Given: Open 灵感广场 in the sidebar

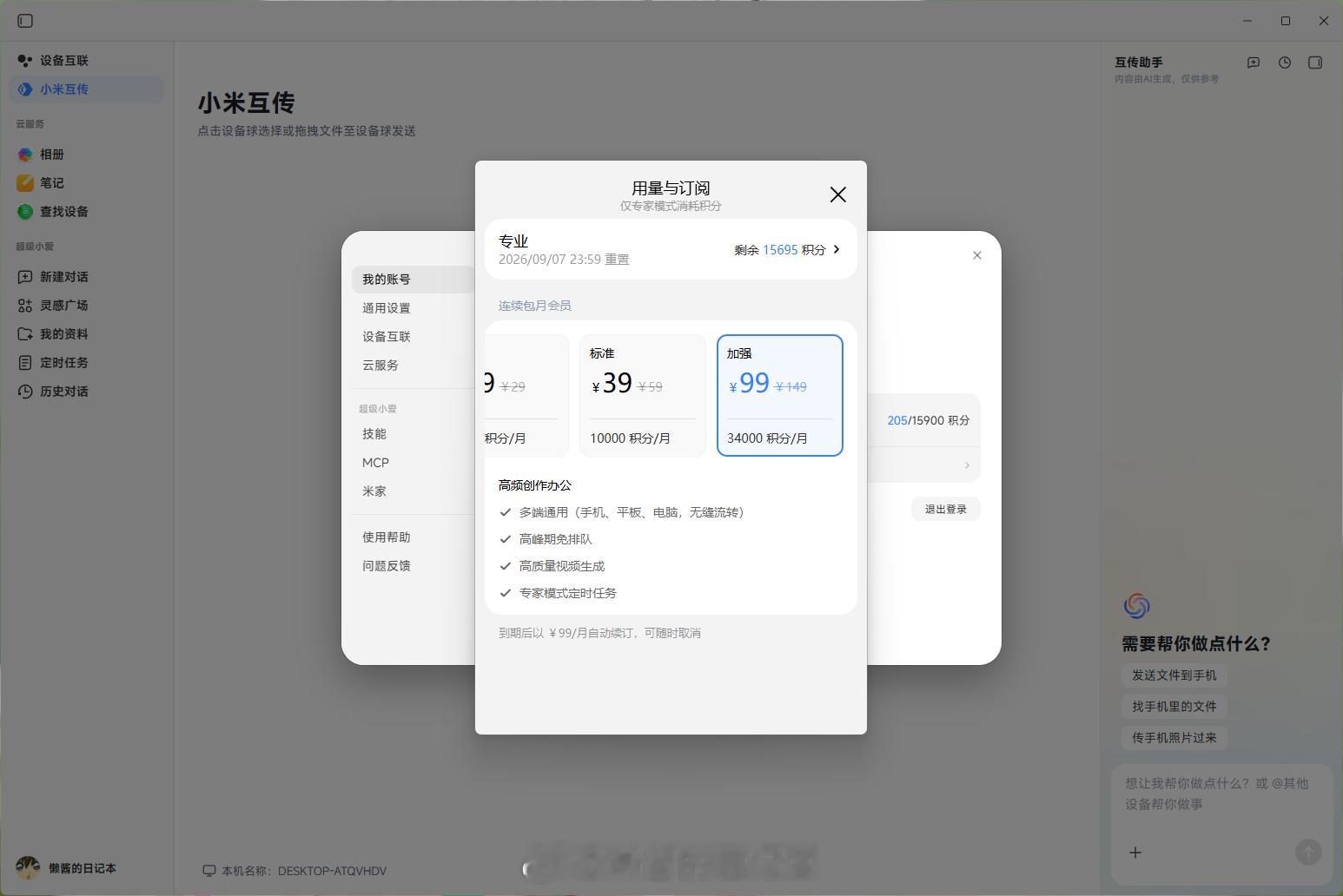Looking at the screenshot, I should (x=87, y=306).
